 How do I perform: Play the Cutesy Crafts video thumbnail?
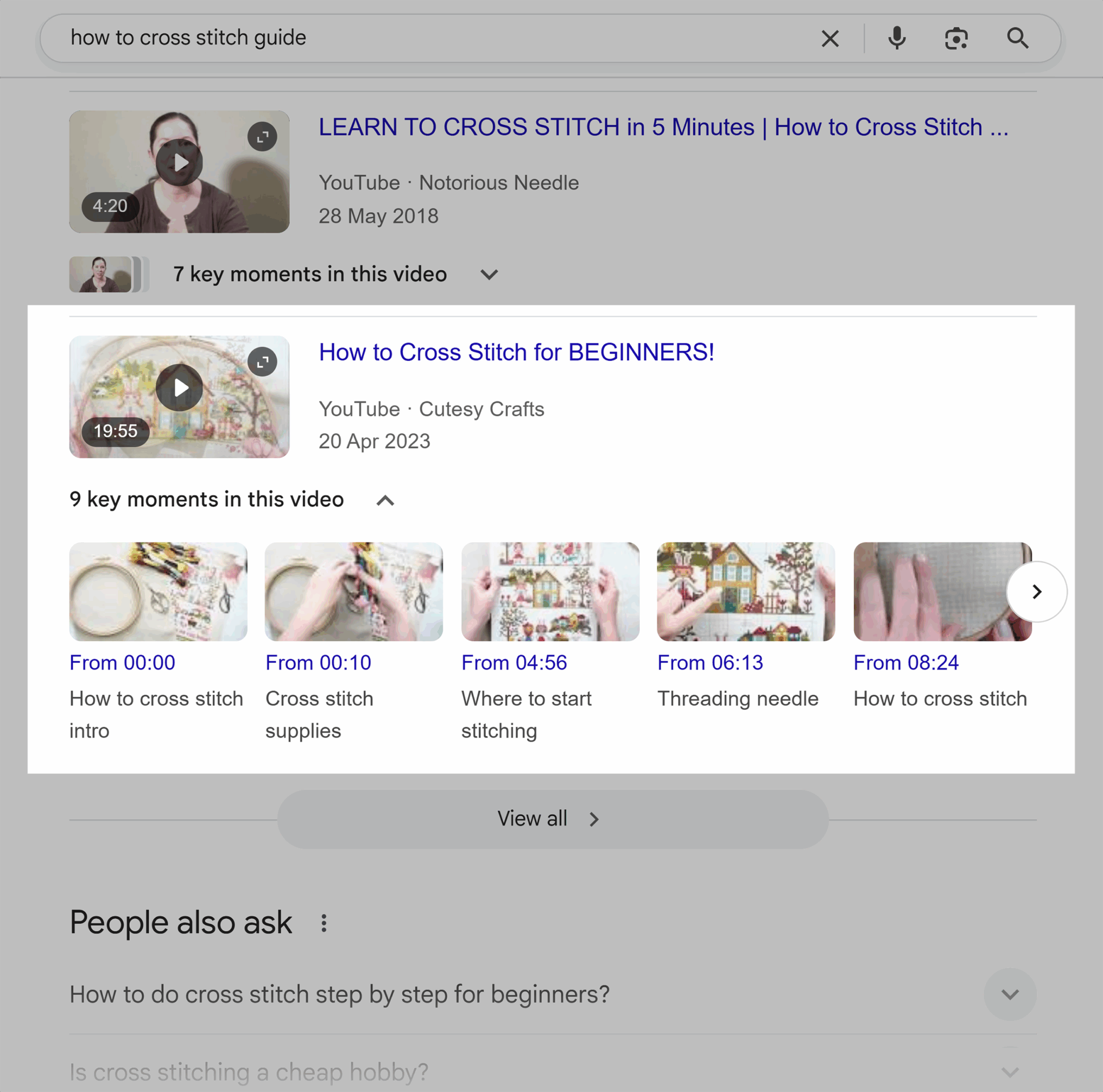click(x=179, y=387)
